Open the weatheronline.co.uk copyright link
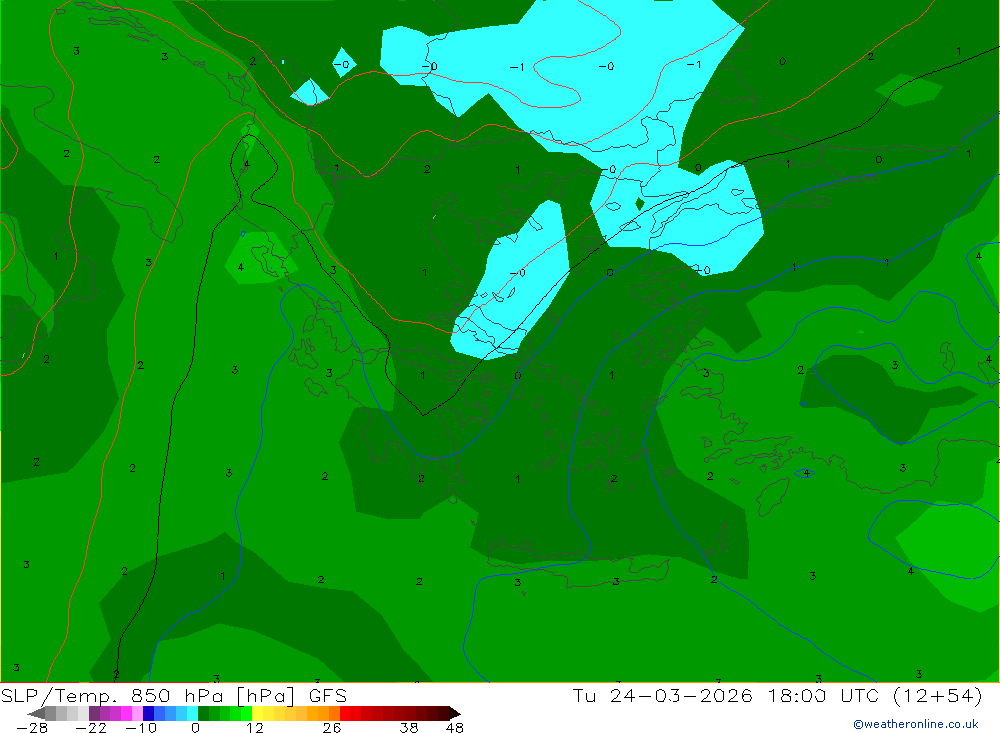 pyautogui.click(x=916, y=724)
